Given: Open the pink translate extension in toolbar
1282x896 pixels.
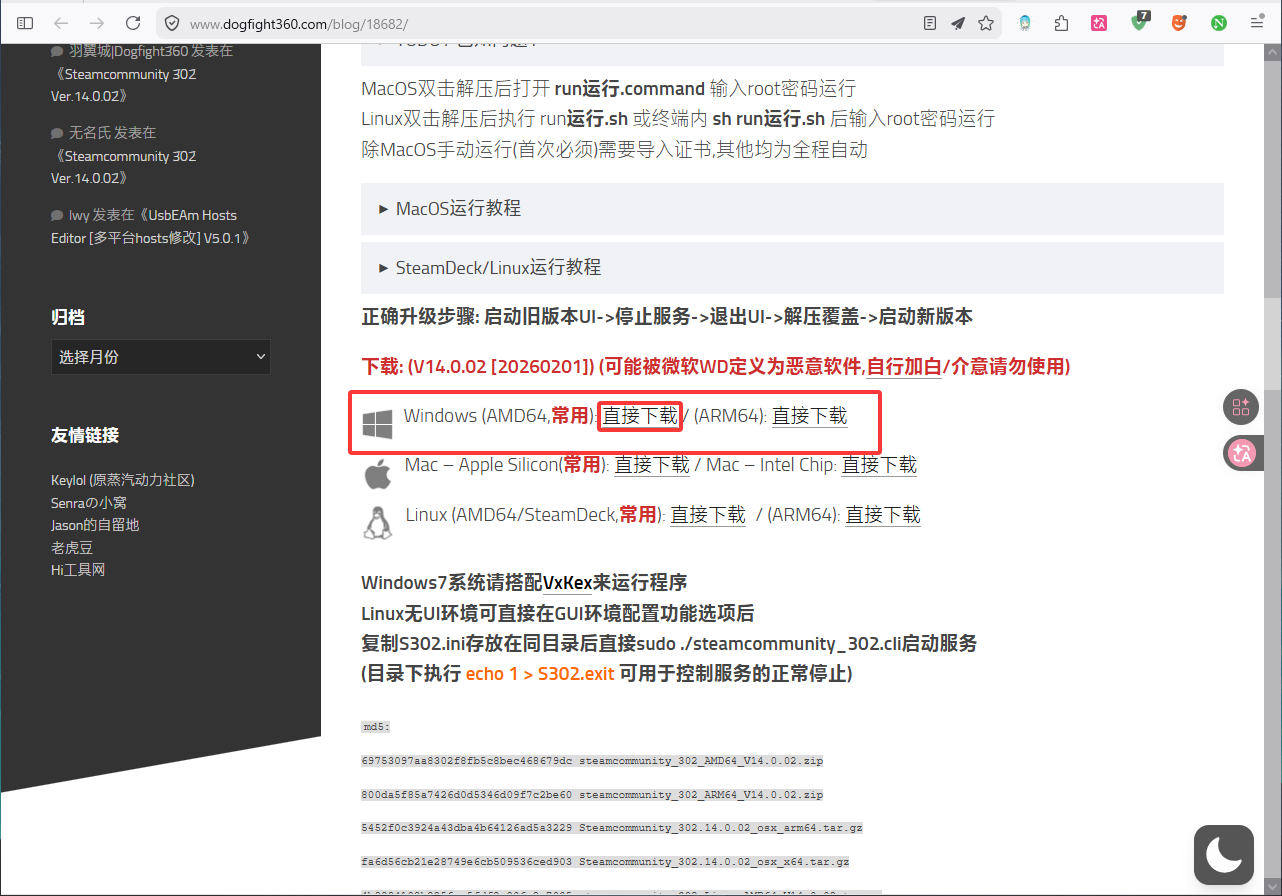Looking at the screenshot, I should coord(1099,23).
